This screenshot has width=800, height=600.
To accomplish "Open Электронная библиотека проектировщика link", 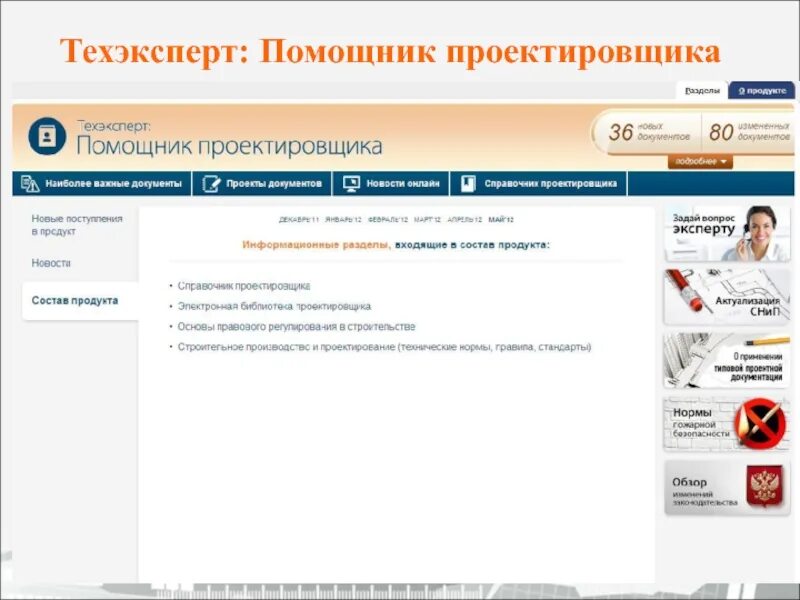I will tap(274, 307).
